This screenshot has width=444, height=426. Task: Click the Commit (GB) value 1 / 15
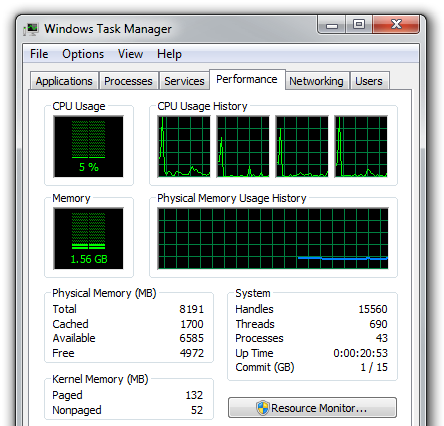click(374, 367)
